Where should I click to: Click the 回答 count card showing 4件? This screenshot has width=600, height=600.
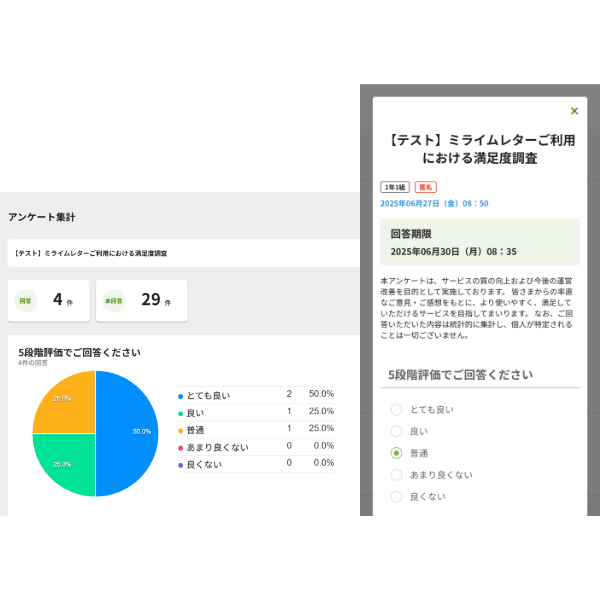49,300
